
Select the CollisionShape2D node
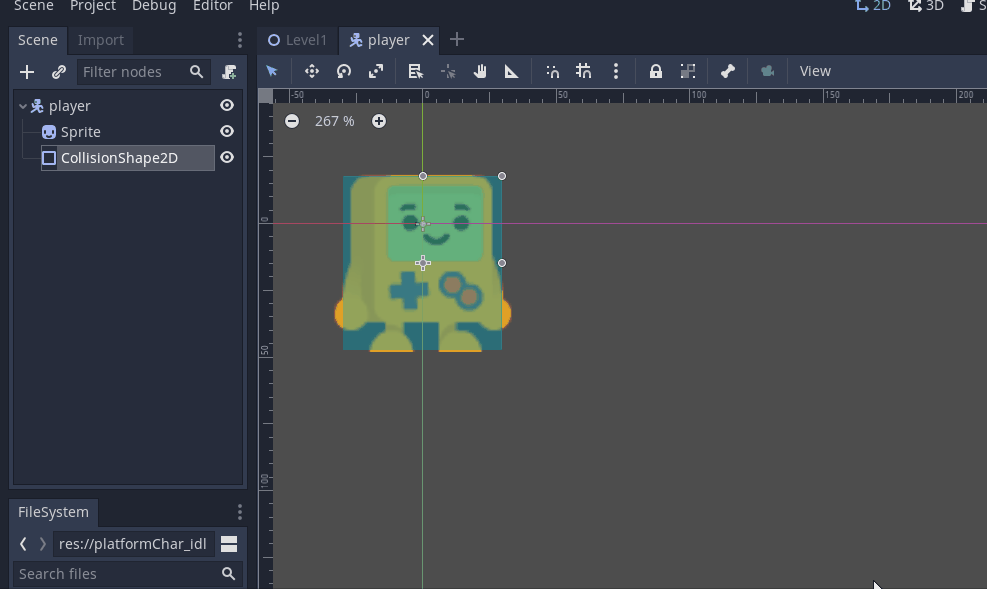pos(119,158)
